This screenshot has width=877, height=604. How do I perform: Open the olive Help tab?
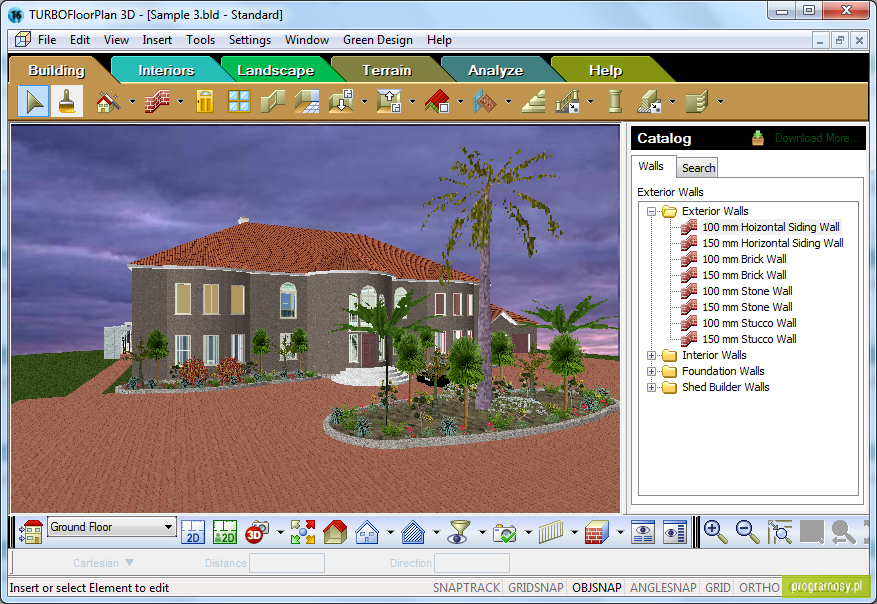click(x=605, y=70)
